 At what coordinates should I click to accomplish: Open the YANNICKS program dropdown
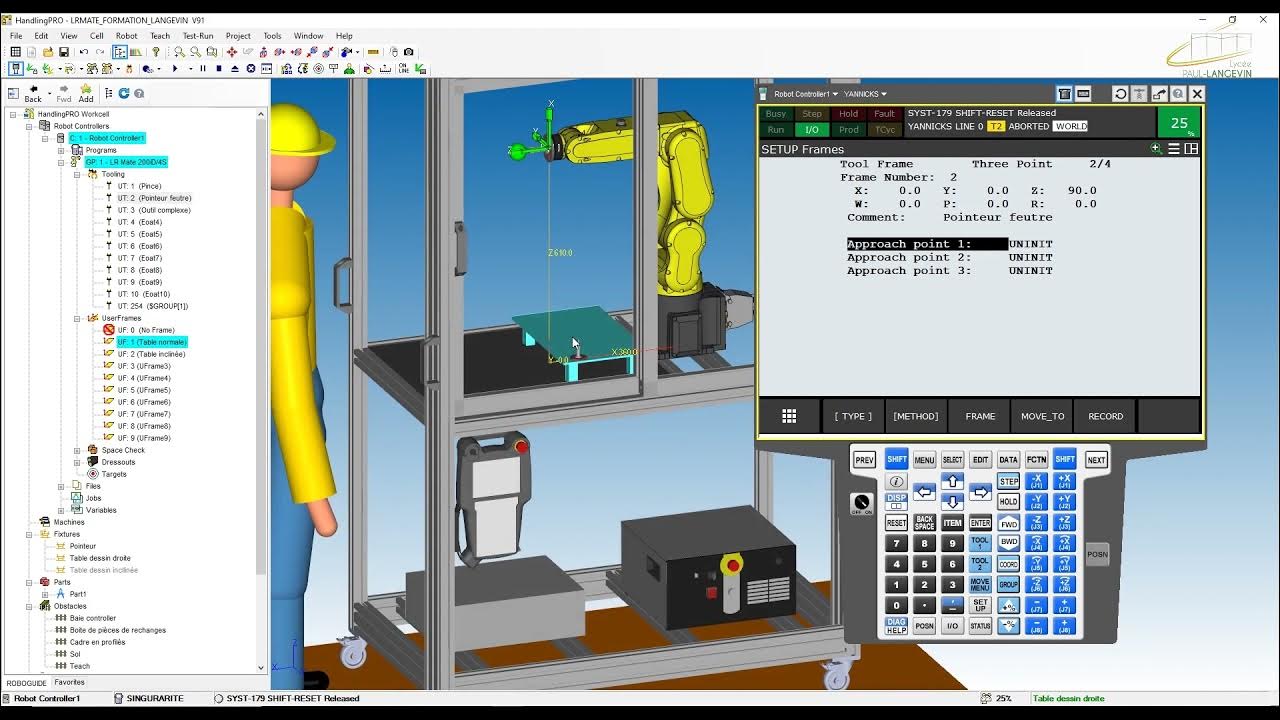865,94
